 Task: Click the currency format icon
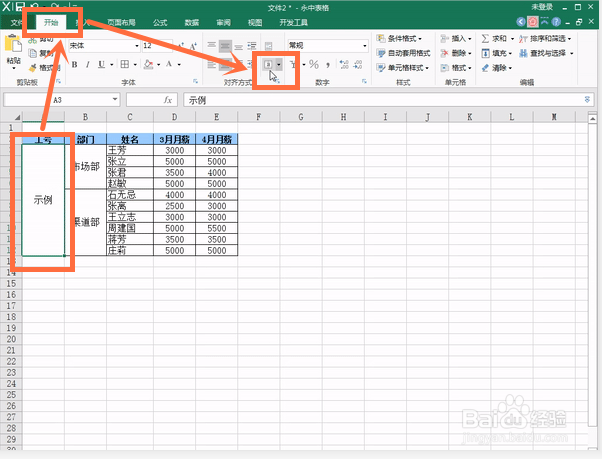(294, 64)
